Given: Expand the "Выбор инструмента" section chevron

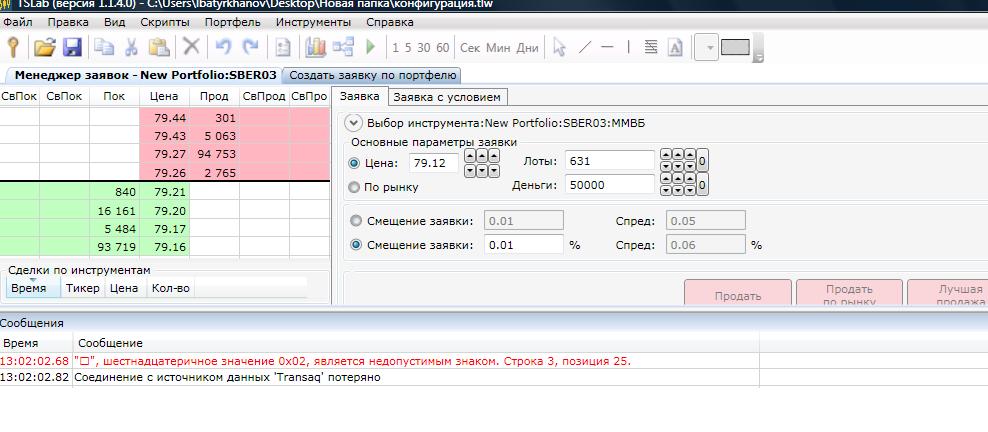Looking at the screenshot, I should pos(352,123).
